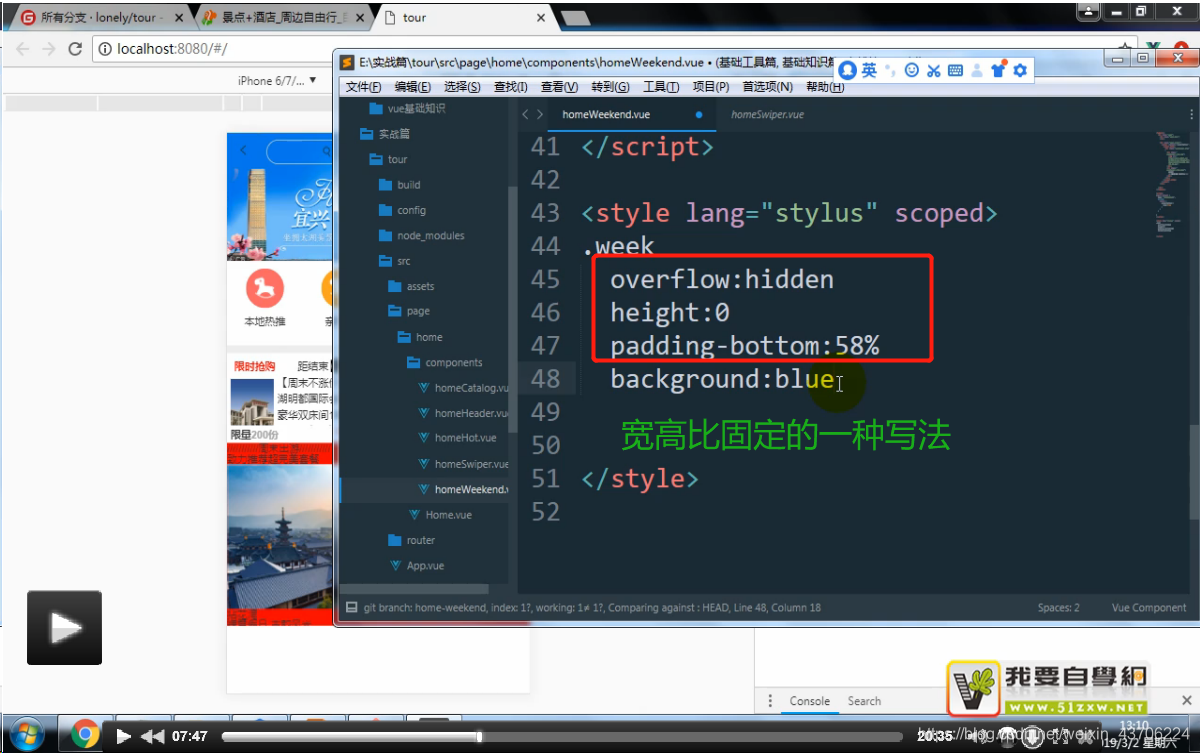Click the IME scissors screenshot icon
Viewport: 1200px width, 753px height.
pos(933,70)
